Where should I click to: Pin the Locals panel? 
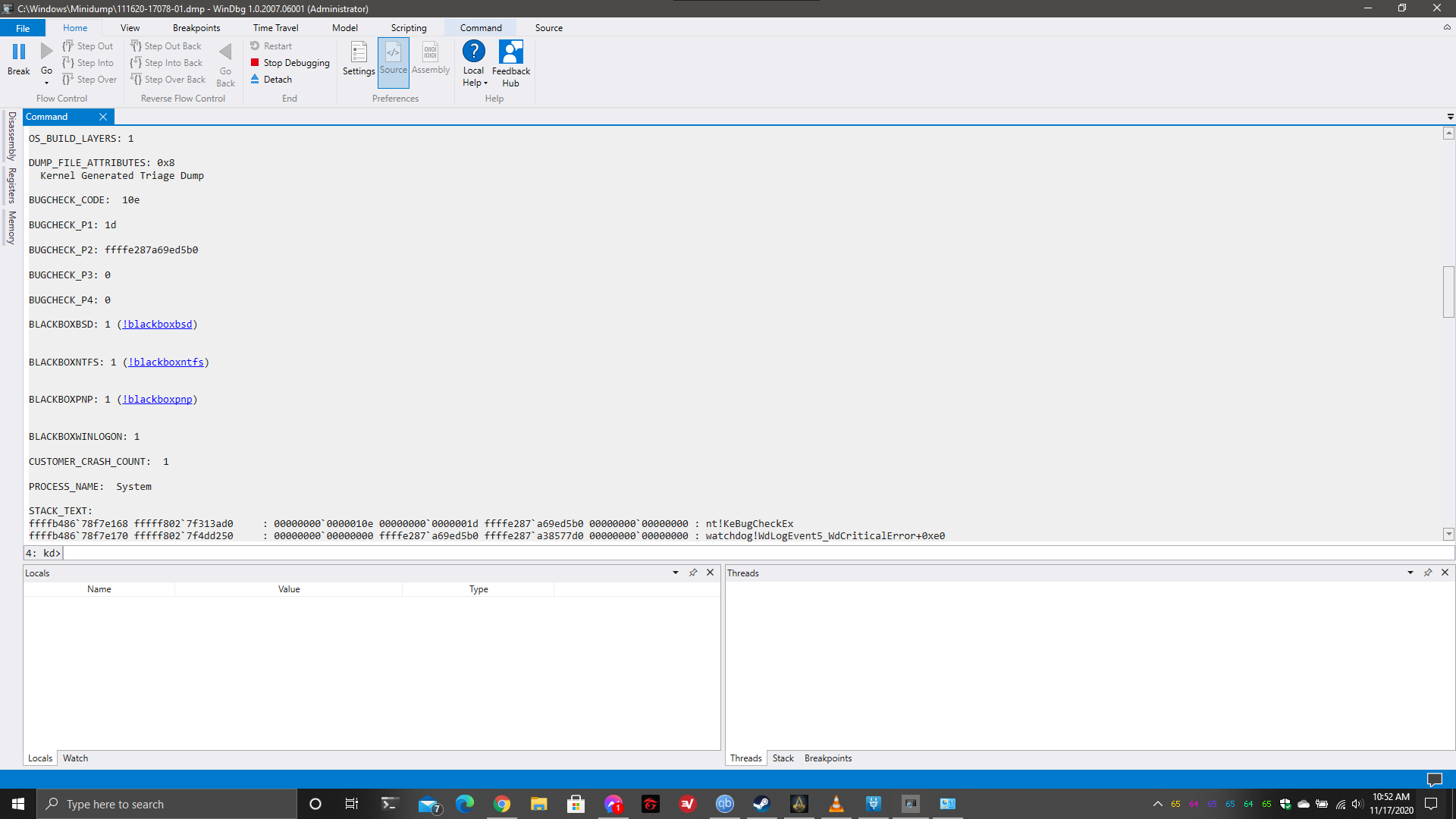[693, 573]
